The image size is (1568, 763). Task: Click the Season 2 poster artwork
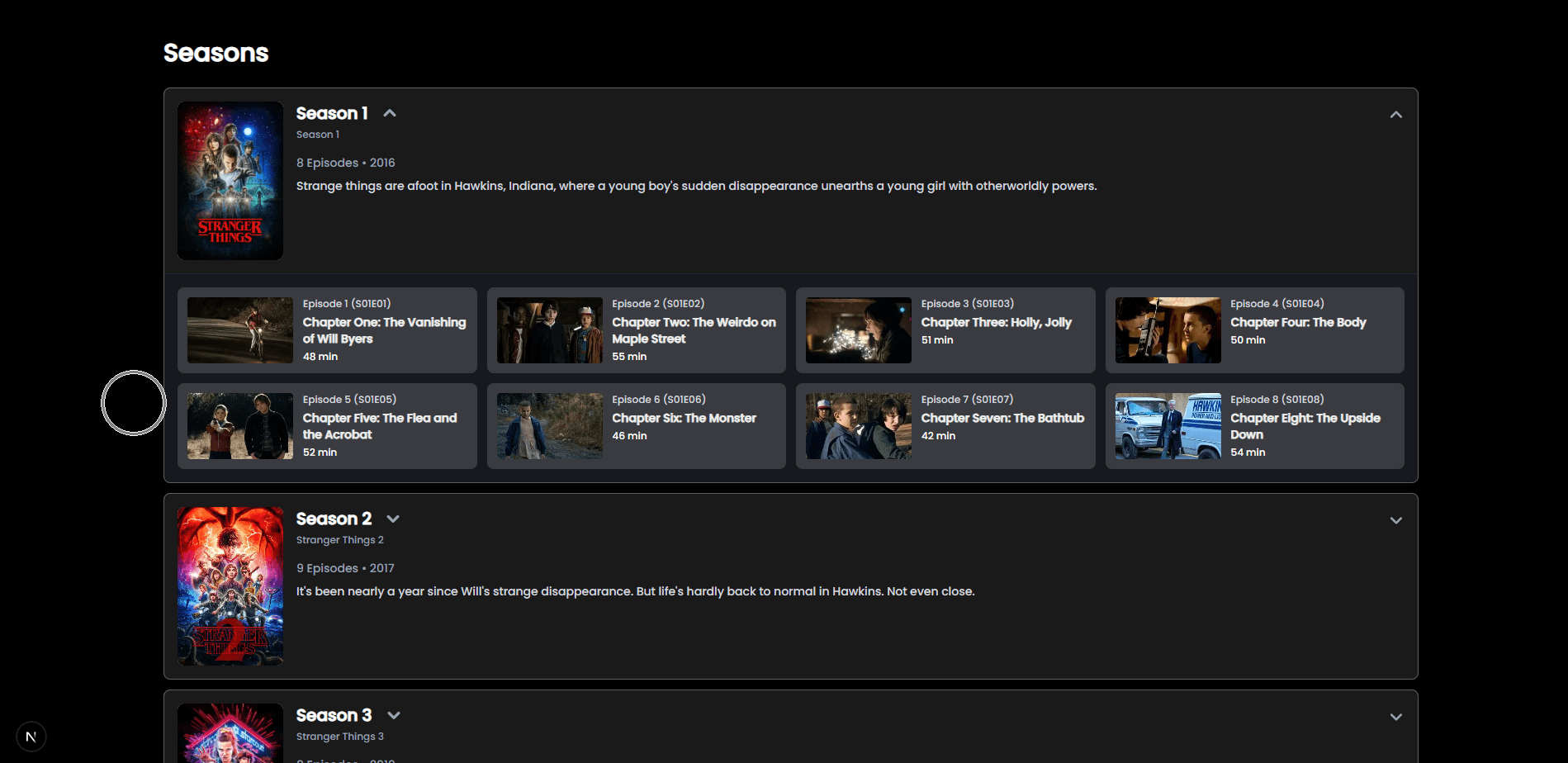click(230, 586)
